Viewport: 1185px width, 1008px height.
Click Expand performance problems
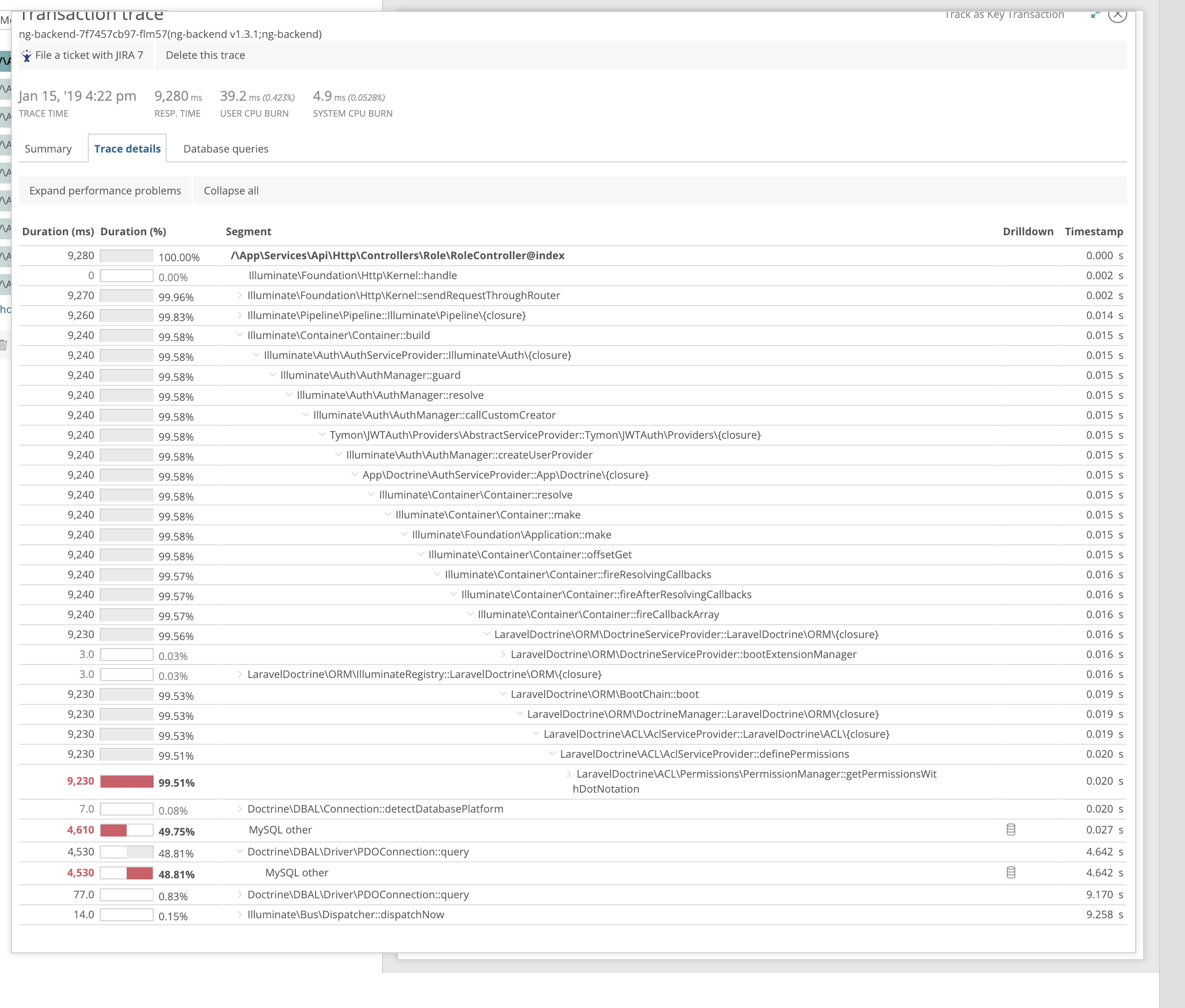pyautogui.click(x=105, y=190)
